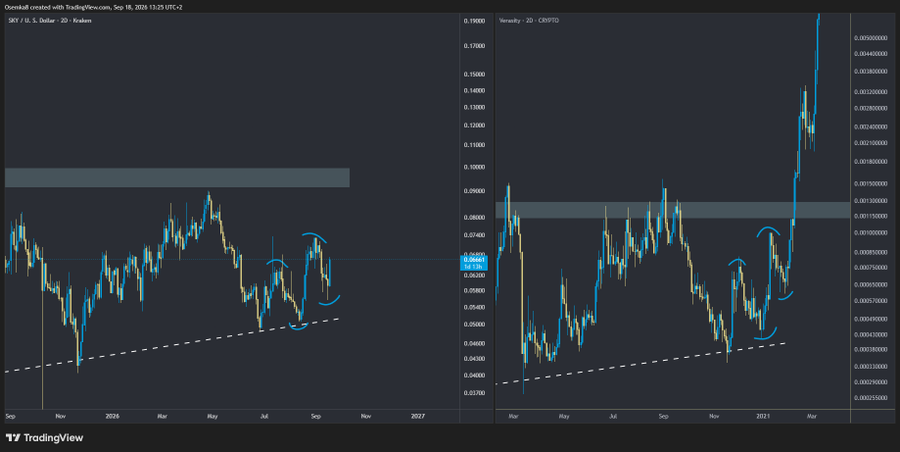Click the May label on Verasity time axis
The width and height of the screenshot is (900, 452).
click(564, 416)
